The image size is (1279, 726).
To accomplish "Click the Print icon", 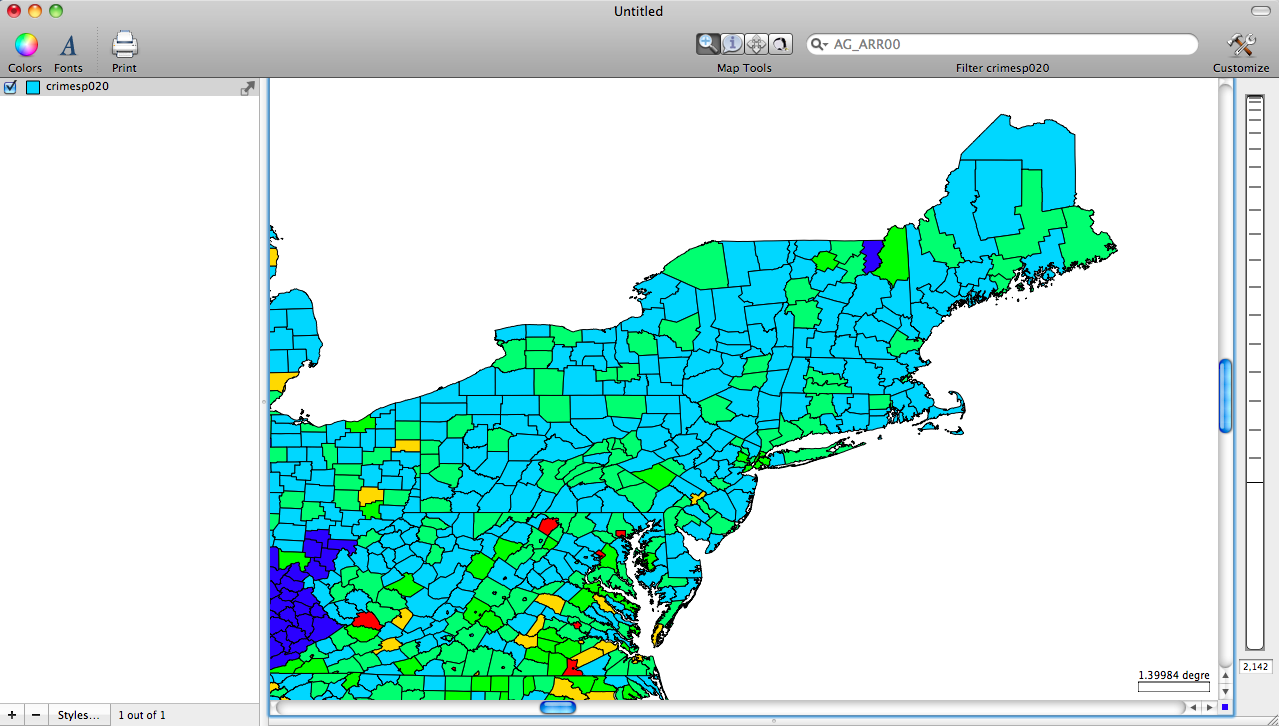I will pos(123,44).
